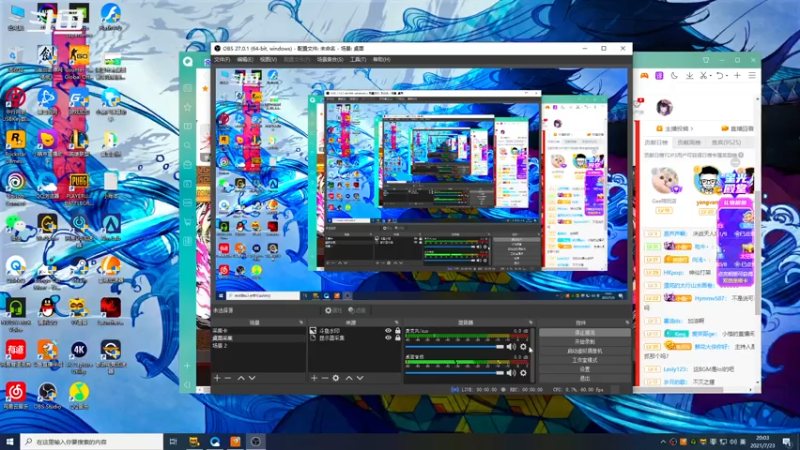Open Properties button above the scenes panel
The width and height of the screenshot is (800, 450).
click(334, 310)
